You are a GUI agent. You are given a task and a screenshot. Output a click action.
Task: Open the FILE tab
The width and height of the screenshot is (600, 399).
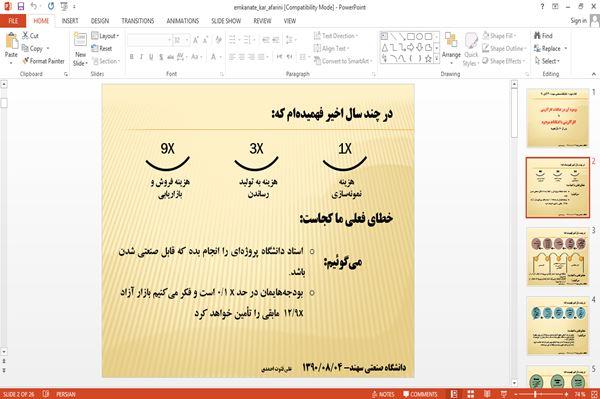[x=13, y=21]
